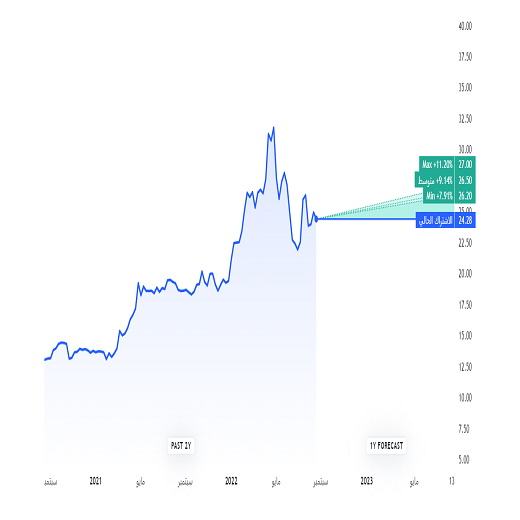The image size is (520, 520).
Task: Select the average +9.14% forecast tag
Action: (435, 180)
